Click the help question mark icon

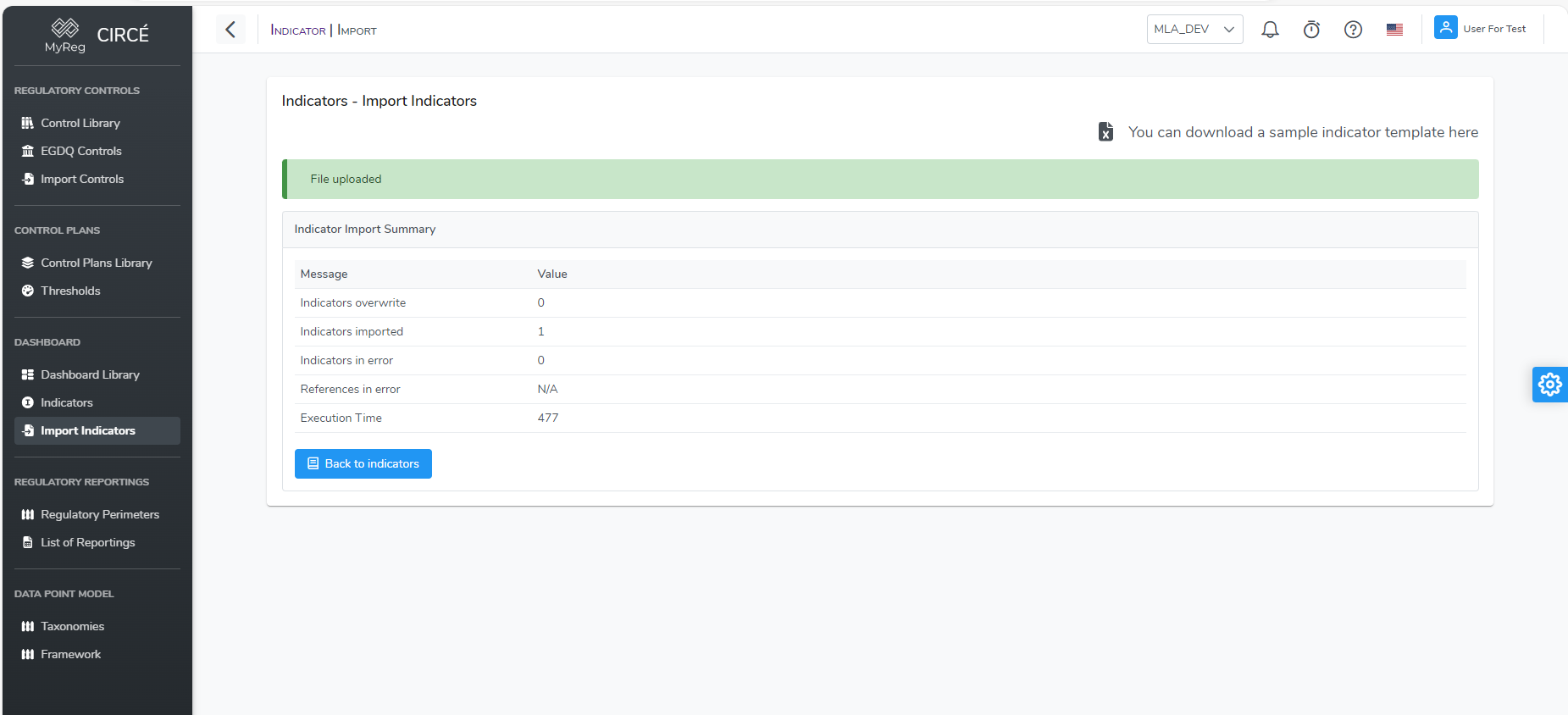click(x=1353, y=30)
